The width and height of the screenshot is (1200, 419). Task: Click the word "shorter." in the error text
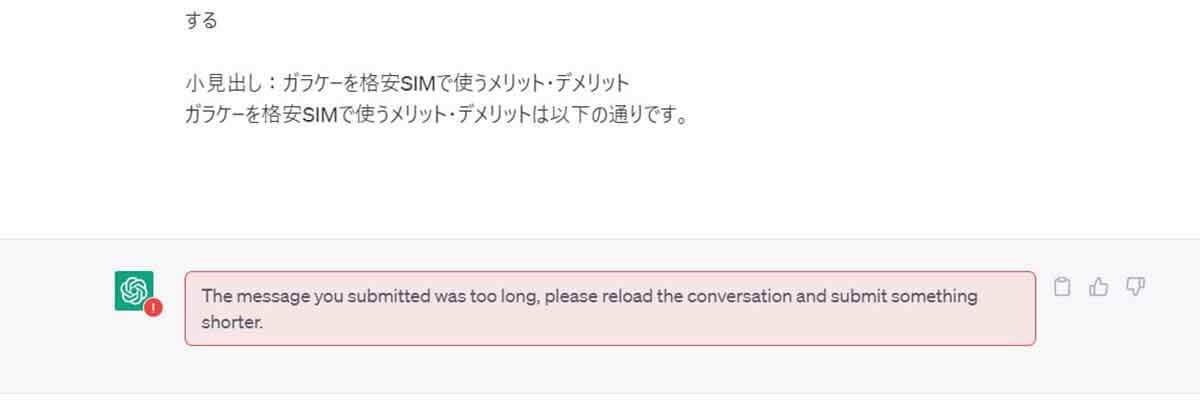[x=233, y=322]
